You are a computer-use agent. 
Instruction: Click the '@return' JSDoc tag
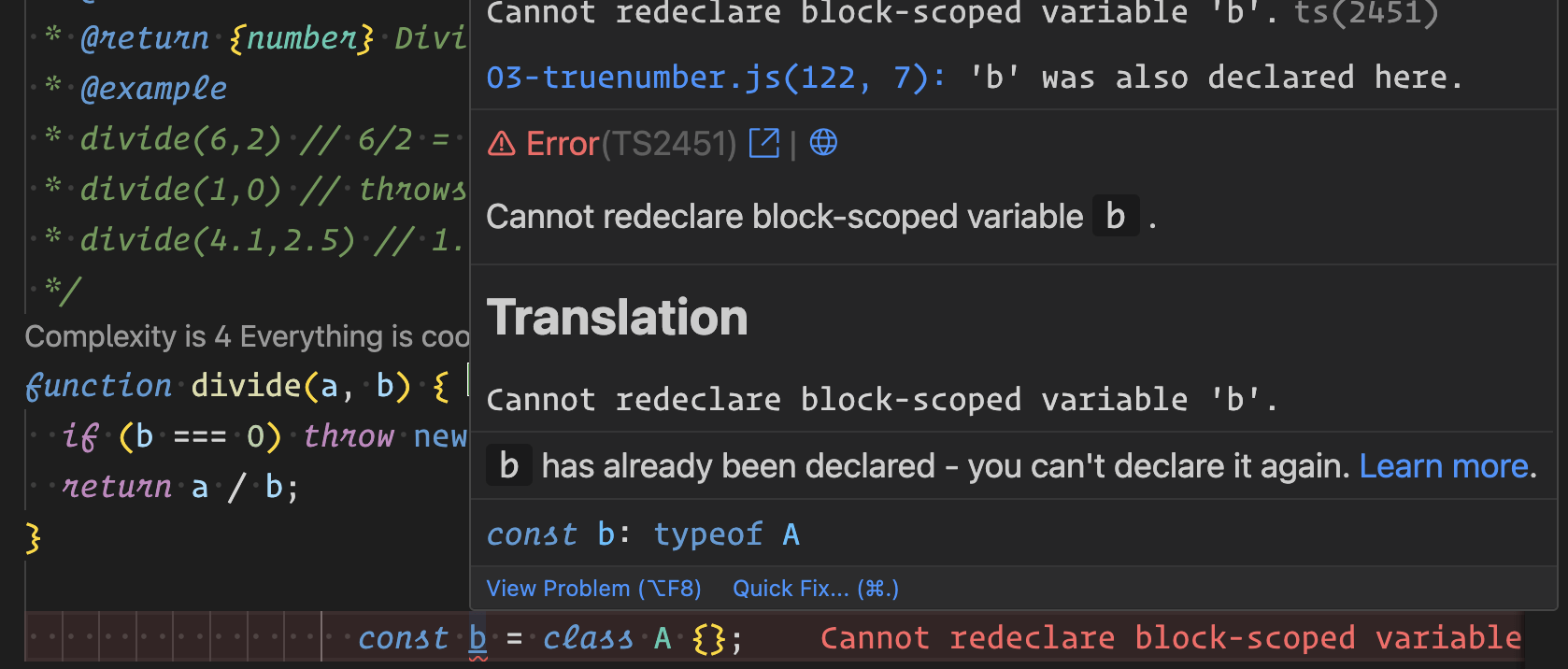point(145,38)
